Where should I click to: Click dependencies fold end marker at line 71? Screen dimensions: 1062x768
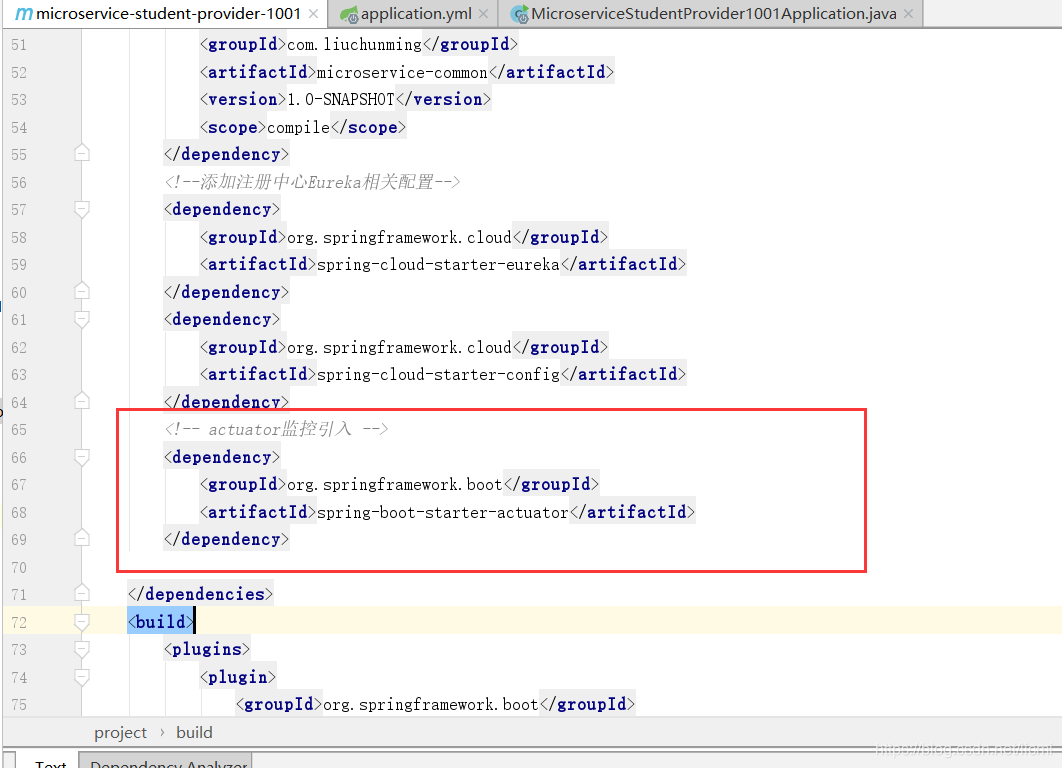(x=81, y=594)
